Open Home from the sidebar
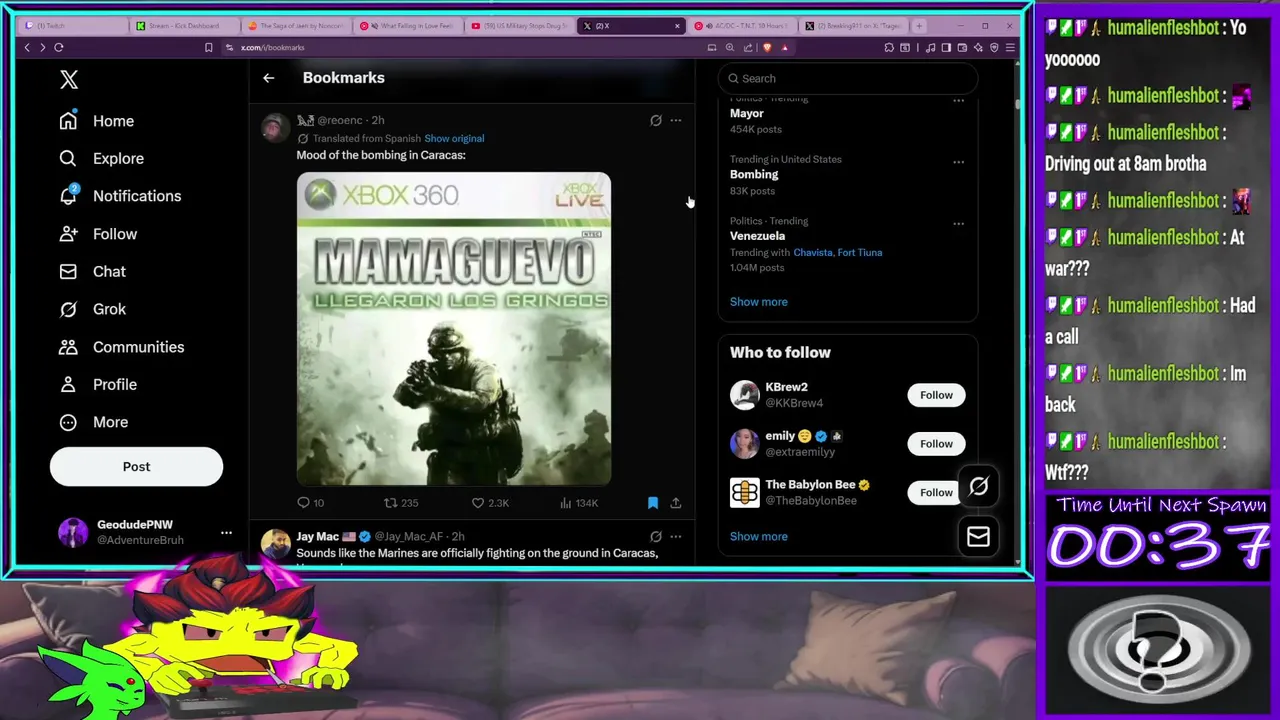 (96, 121)
